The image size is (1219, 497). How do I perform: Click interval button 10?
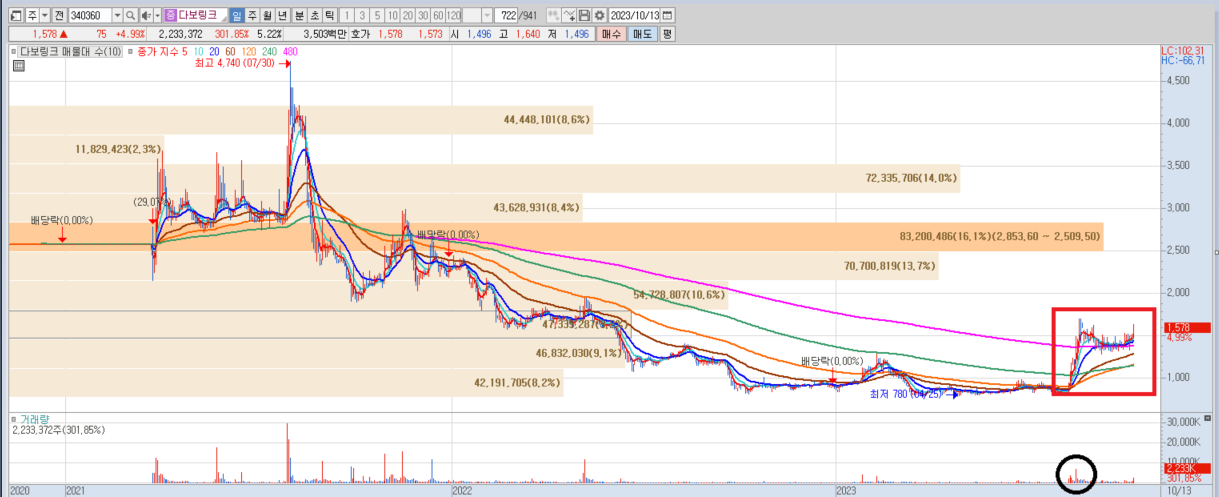click(393, 15)
